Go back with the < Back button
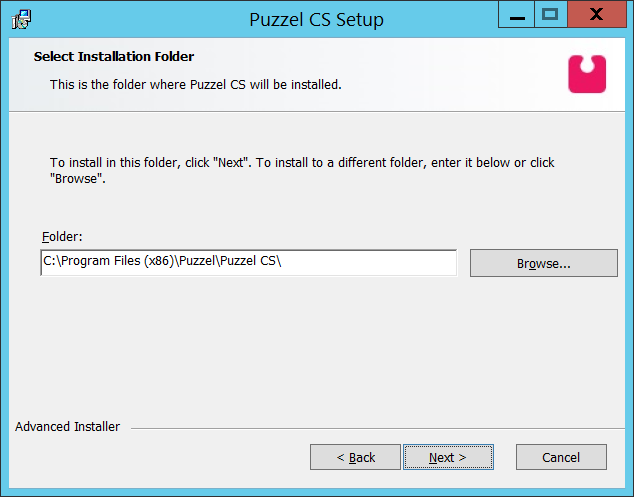Viewport: 634px width, 497px height. pyautogui.click(x=355, y=457)
